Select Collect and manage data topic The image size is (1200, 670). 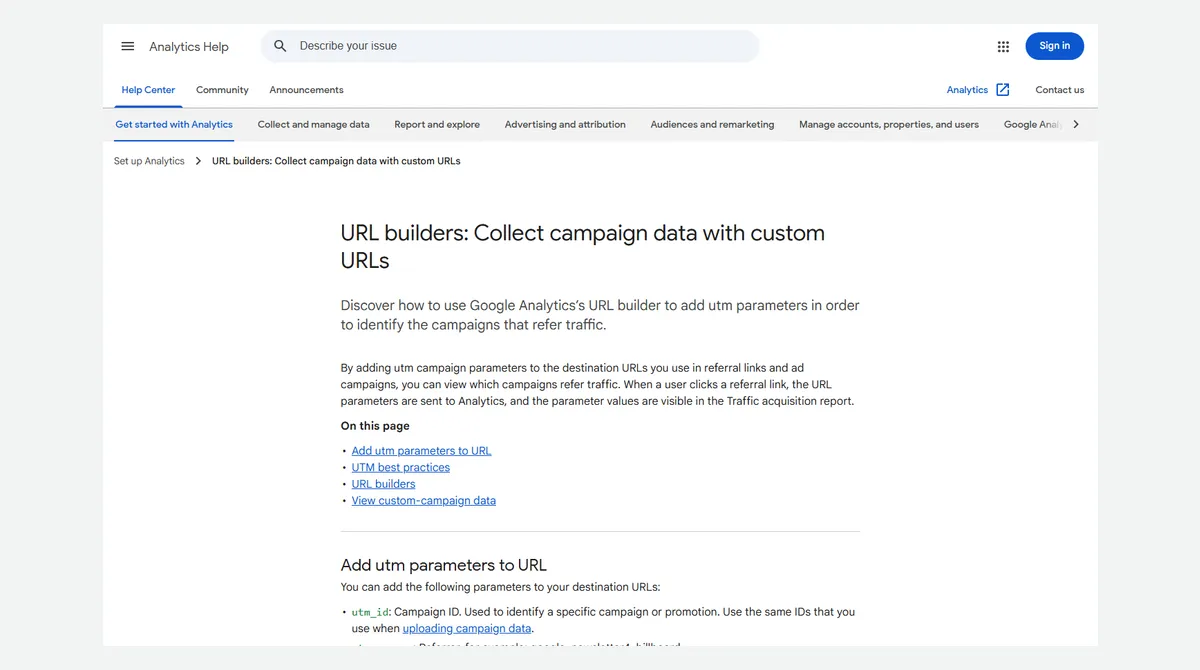[313, 125]
